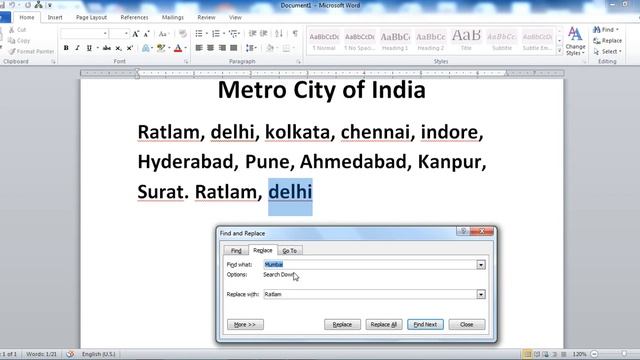Open the Change Styles menu

click(x=575, y=41)
